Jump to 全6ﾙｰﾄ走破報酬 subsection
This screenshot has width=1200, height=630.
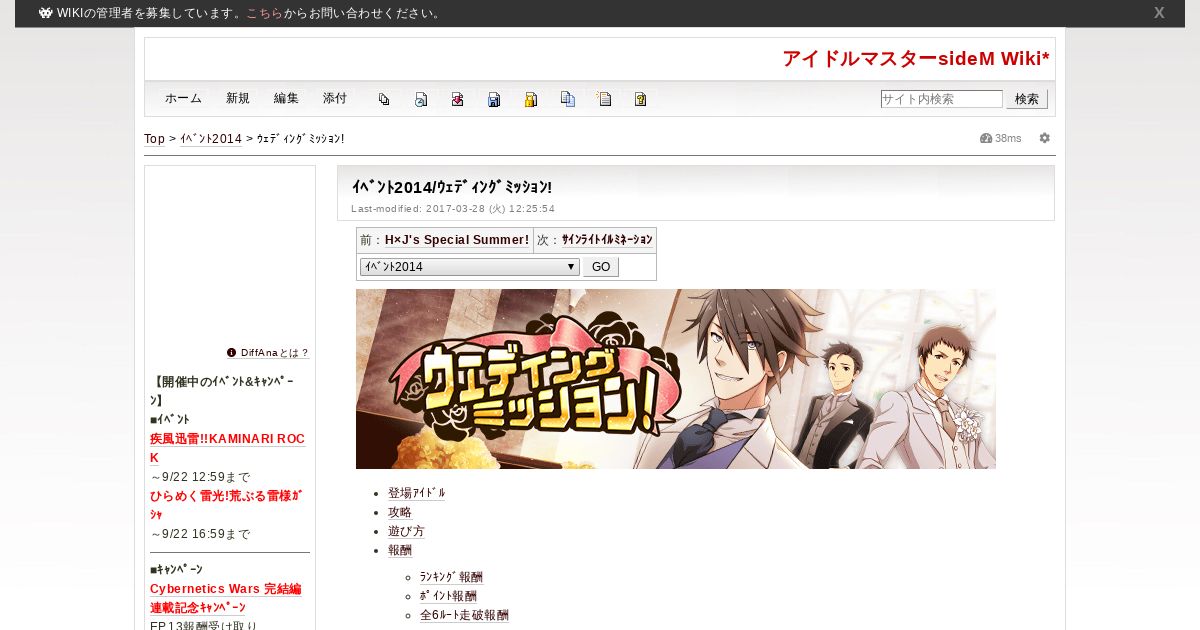(464, 615)
